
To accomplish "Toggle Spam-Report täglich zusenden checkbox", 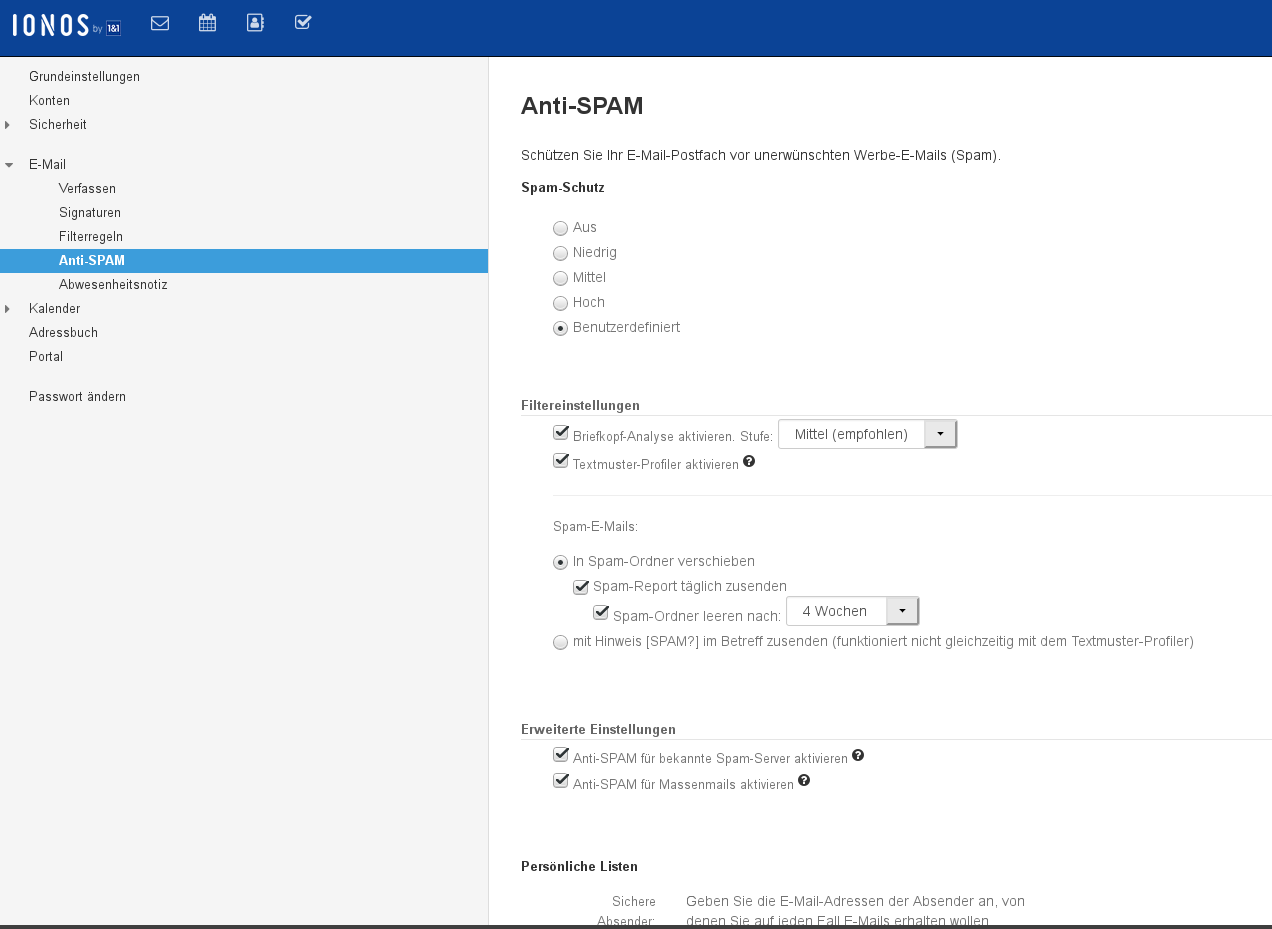I will click(x=581, y=587).
